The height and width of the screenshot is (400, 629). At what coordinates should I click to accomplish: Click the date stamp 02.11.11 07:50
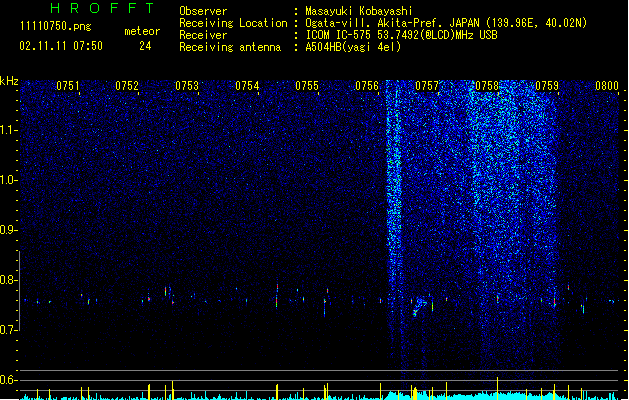(x=61, y=46)
